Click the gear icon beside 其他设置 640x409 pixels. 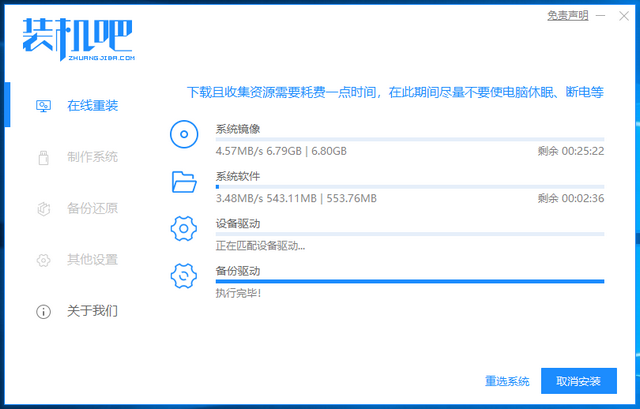[43, 260]
